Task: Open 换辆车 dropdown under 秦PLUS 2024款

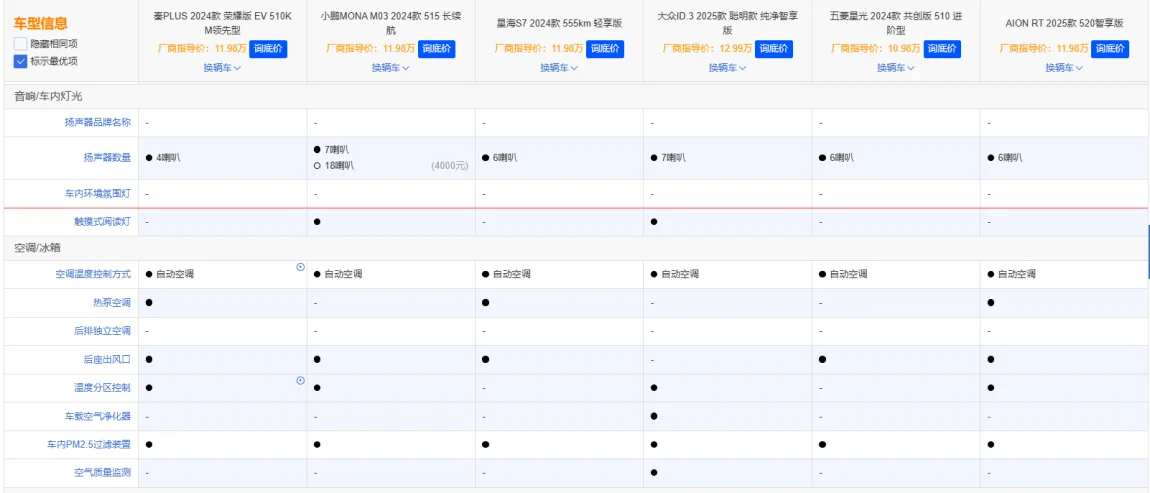Action: [223, 67]
